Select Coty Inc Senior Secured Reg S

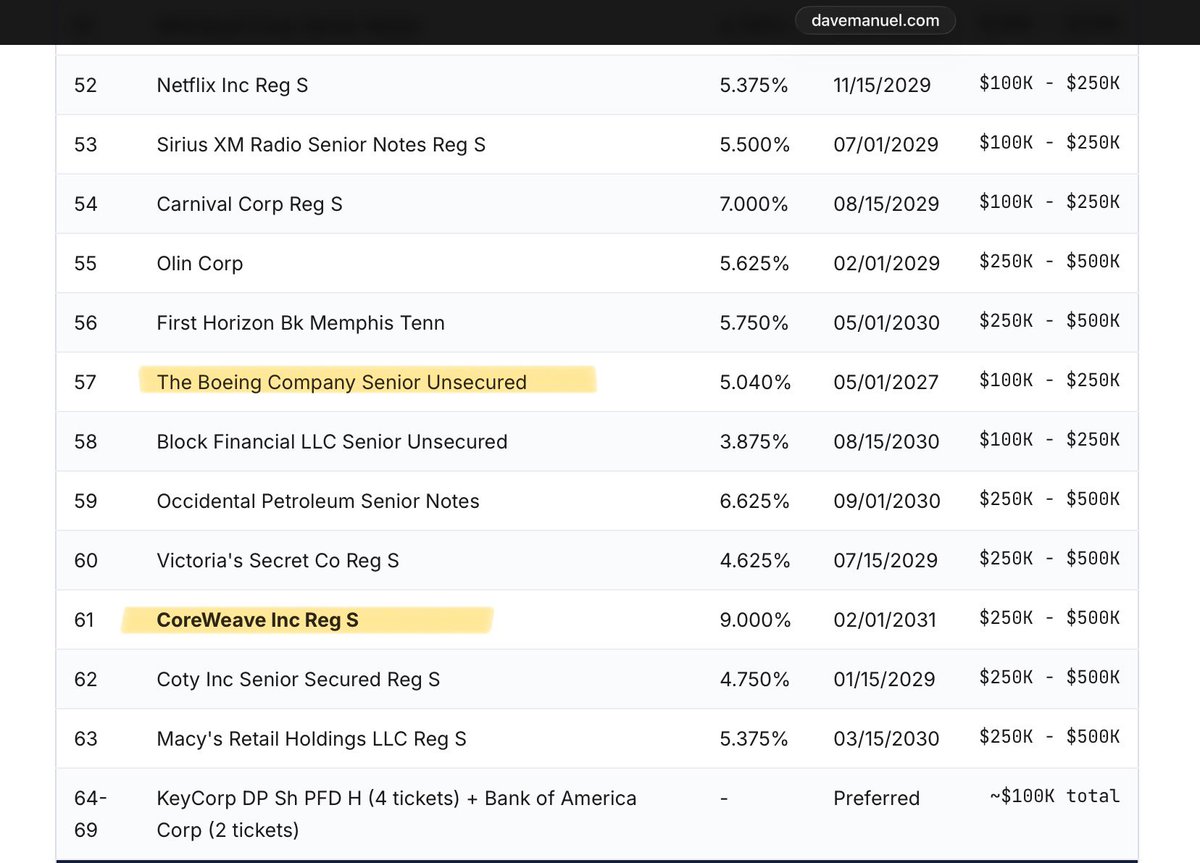(298, 680)
